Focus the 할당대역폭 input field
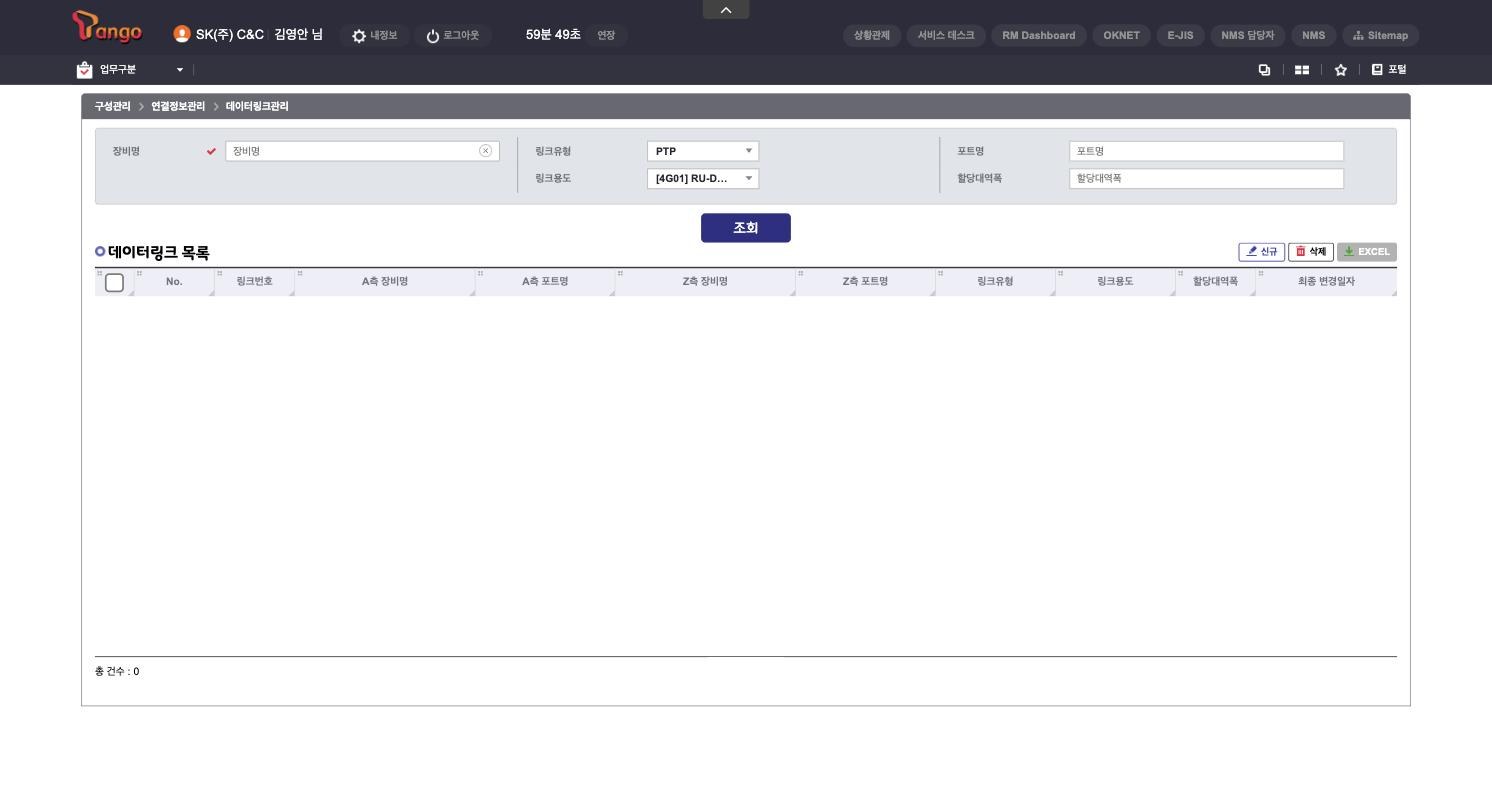Viewport: 1492px width, 812px height. 1206,179
